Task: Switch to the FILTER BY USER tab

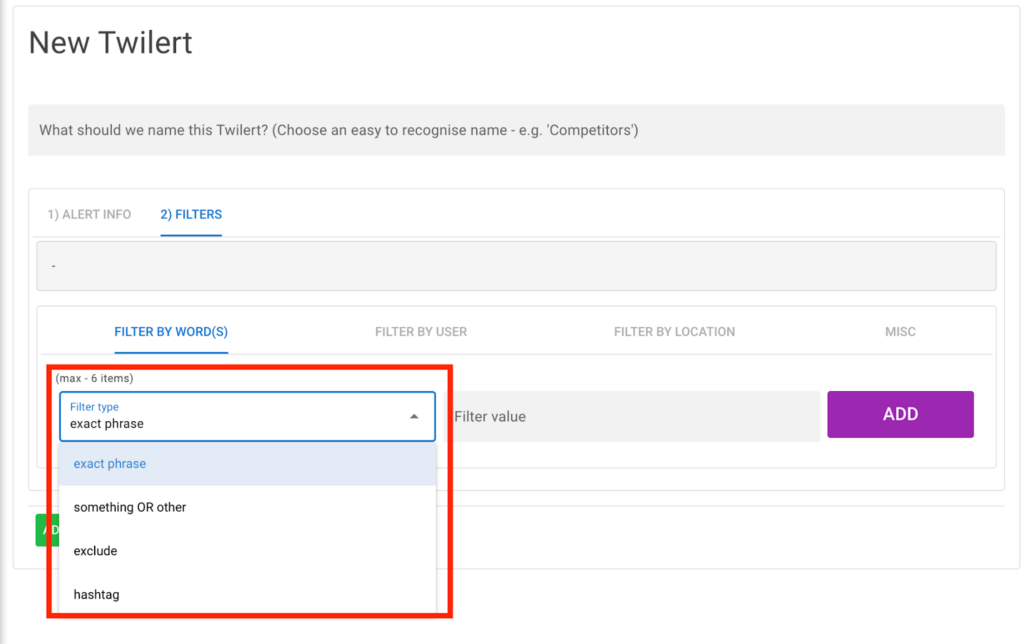Action: click(x=420, y=331)
